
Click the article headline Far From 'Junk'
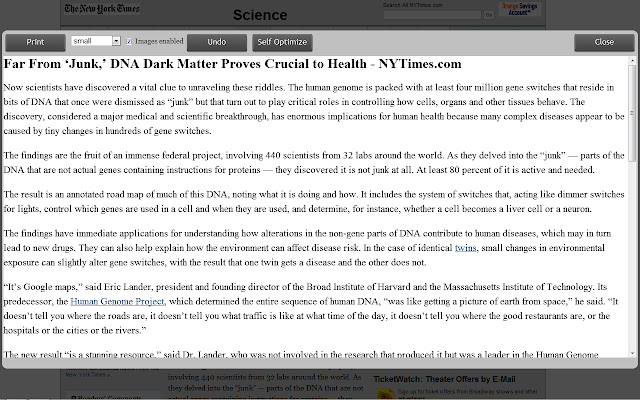(x=233, y=64)
